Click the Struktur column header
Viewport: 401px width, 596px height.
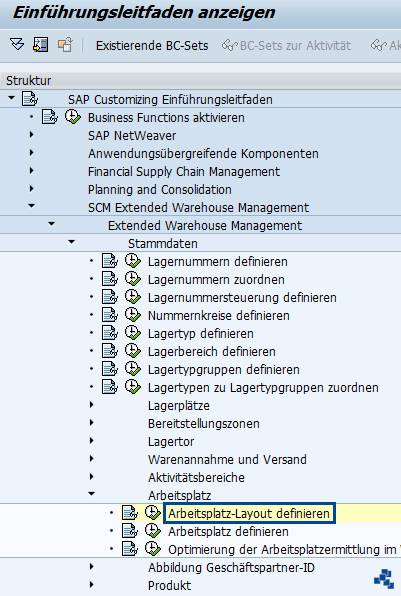coord(200,80)
